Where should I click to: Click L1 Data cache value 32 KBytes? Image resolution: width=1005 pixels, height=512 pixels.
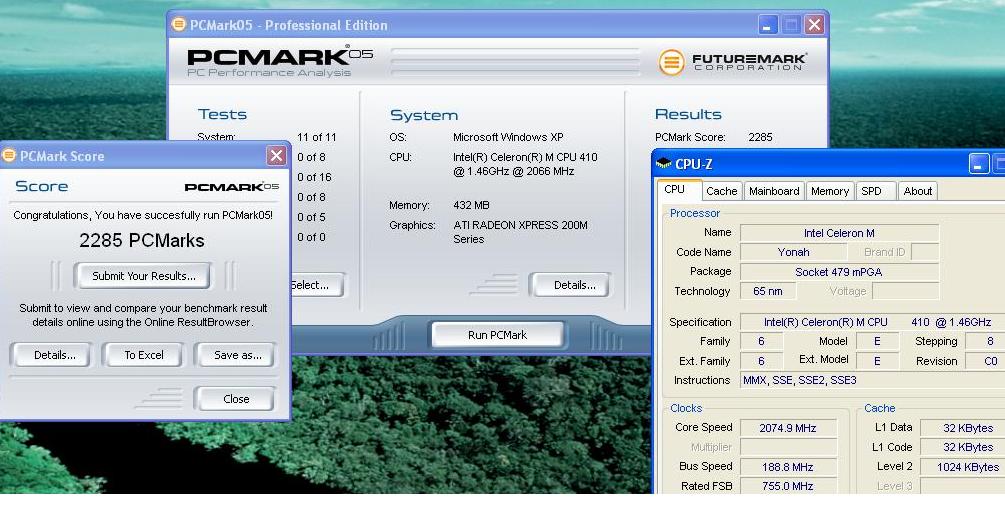pyautogui.click(x=963, y=428)
